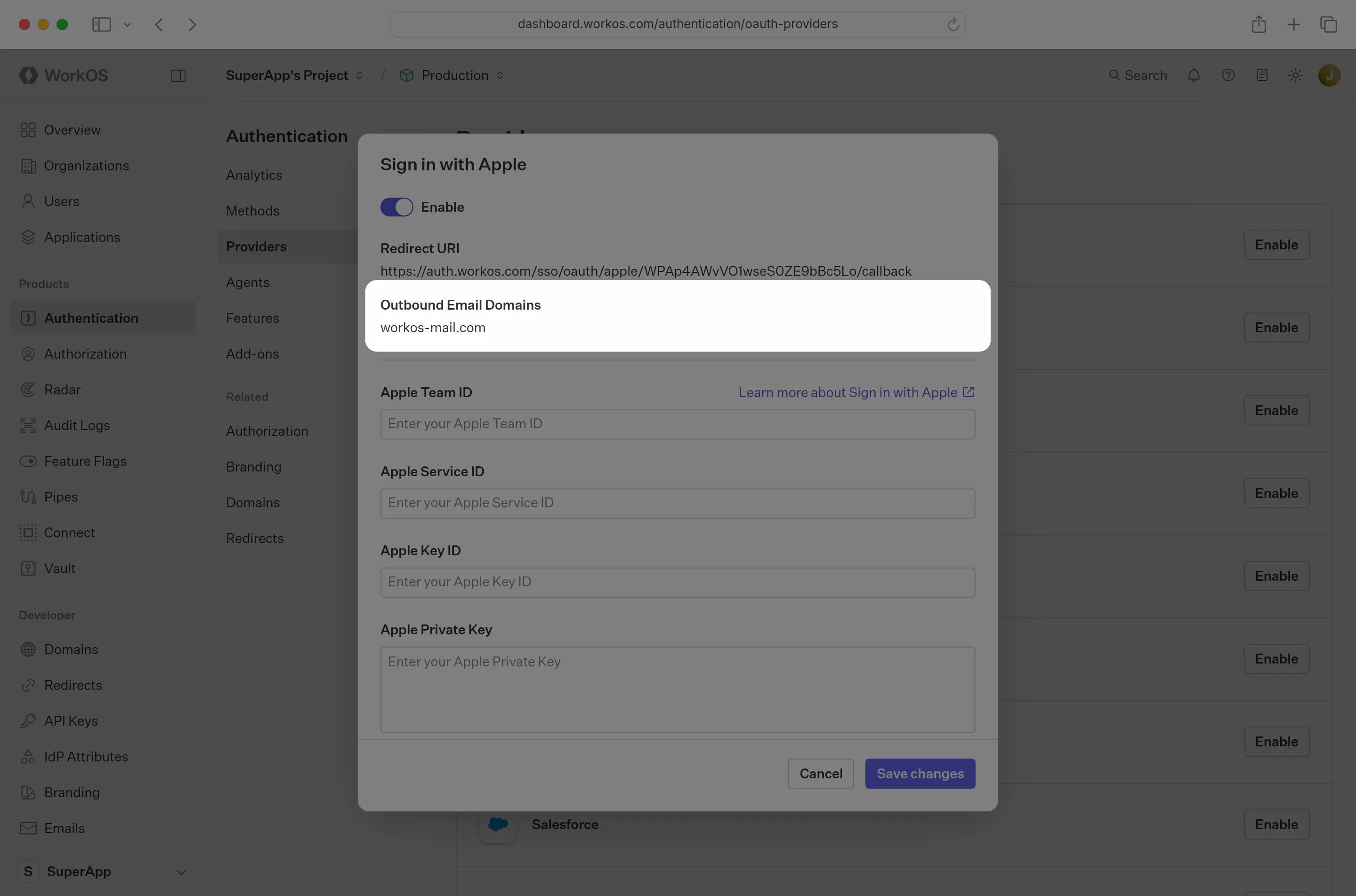Open Applications in sidebar

tap(103, 237)
